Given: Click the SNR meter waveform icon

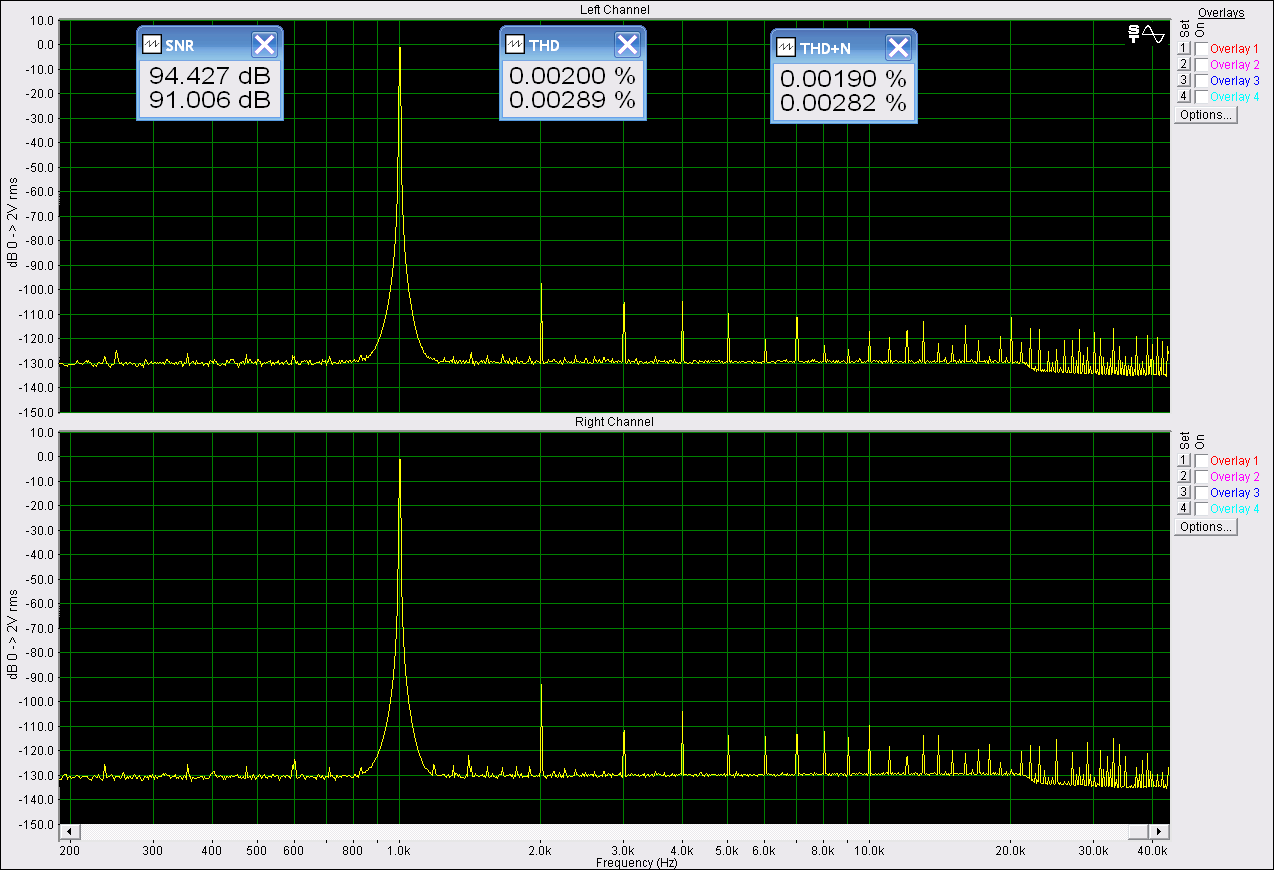Looking at the screenshot, I should pyautogui.click(x=152, y=45).
